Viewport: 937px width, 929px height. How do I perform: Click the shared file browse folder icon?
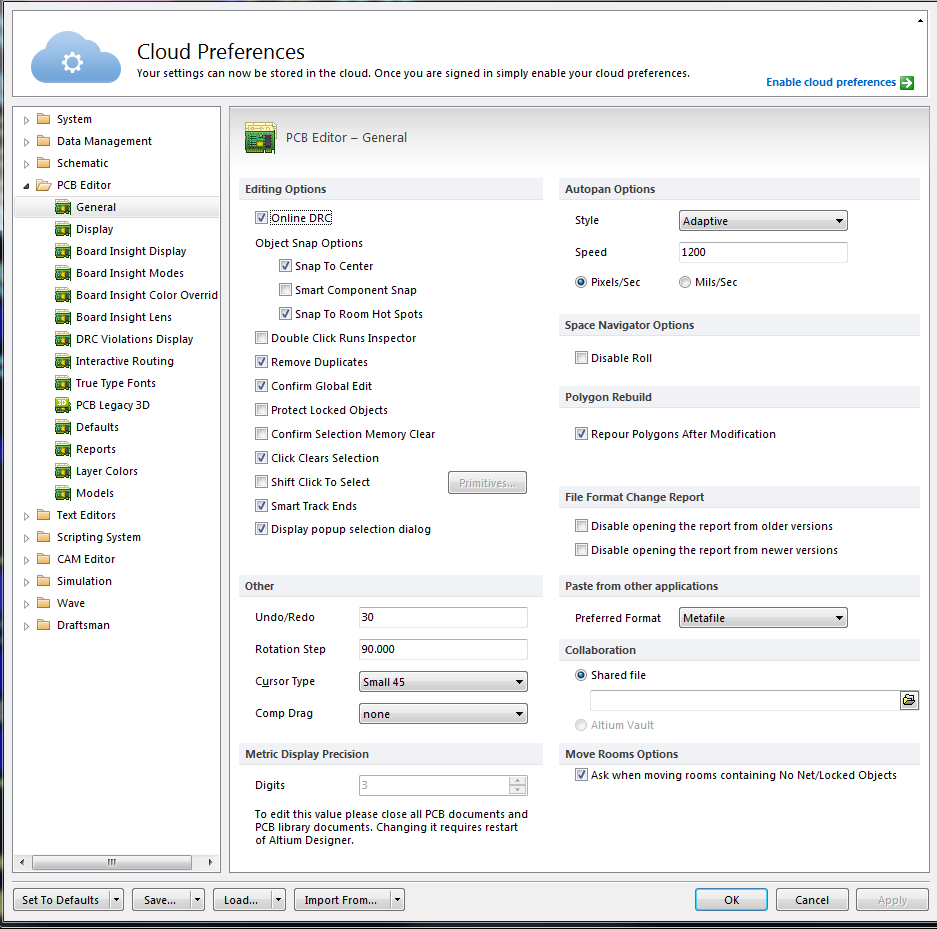(x=909, y=700)
